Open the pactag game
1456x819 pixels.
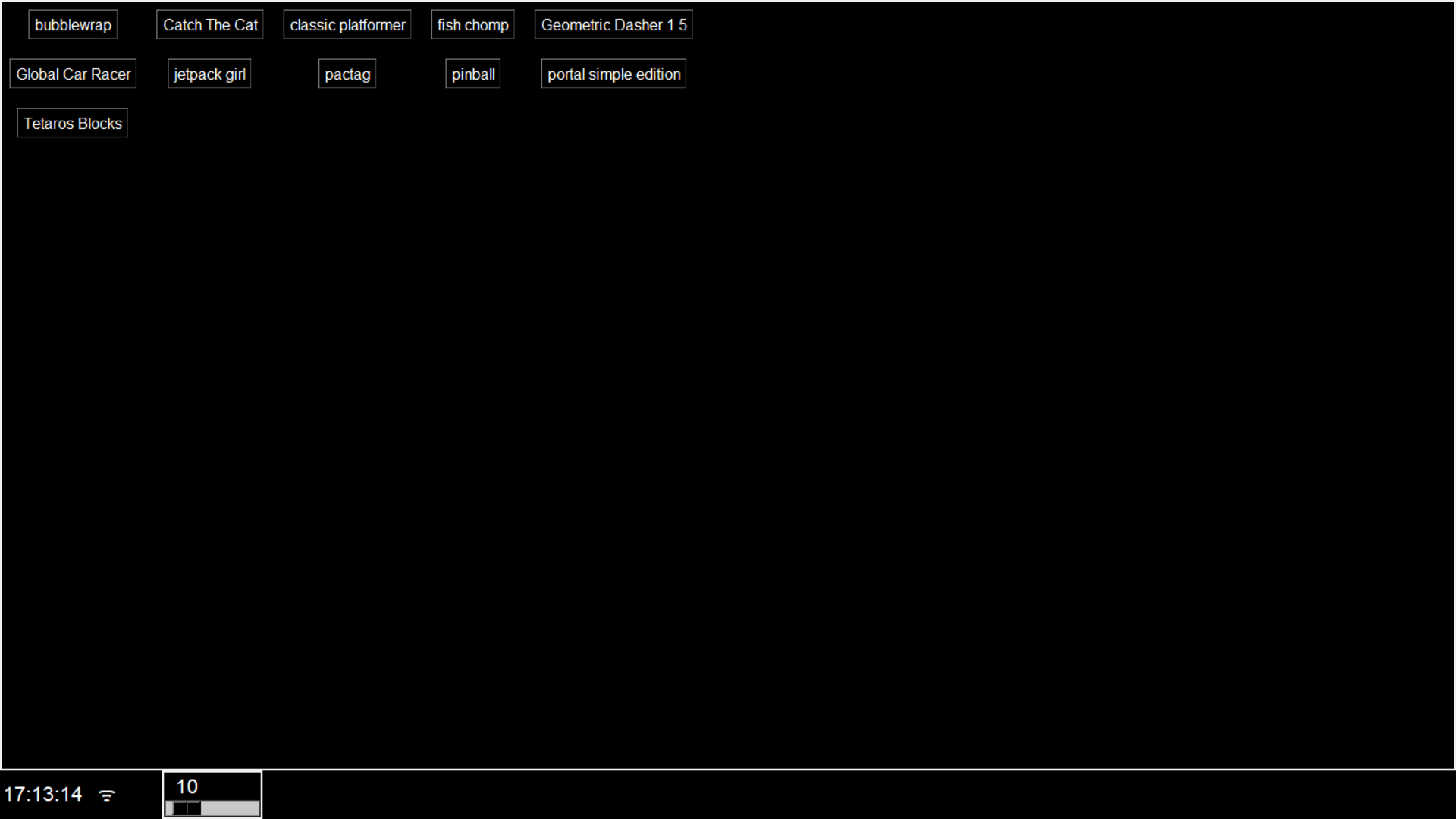point(347,74)
